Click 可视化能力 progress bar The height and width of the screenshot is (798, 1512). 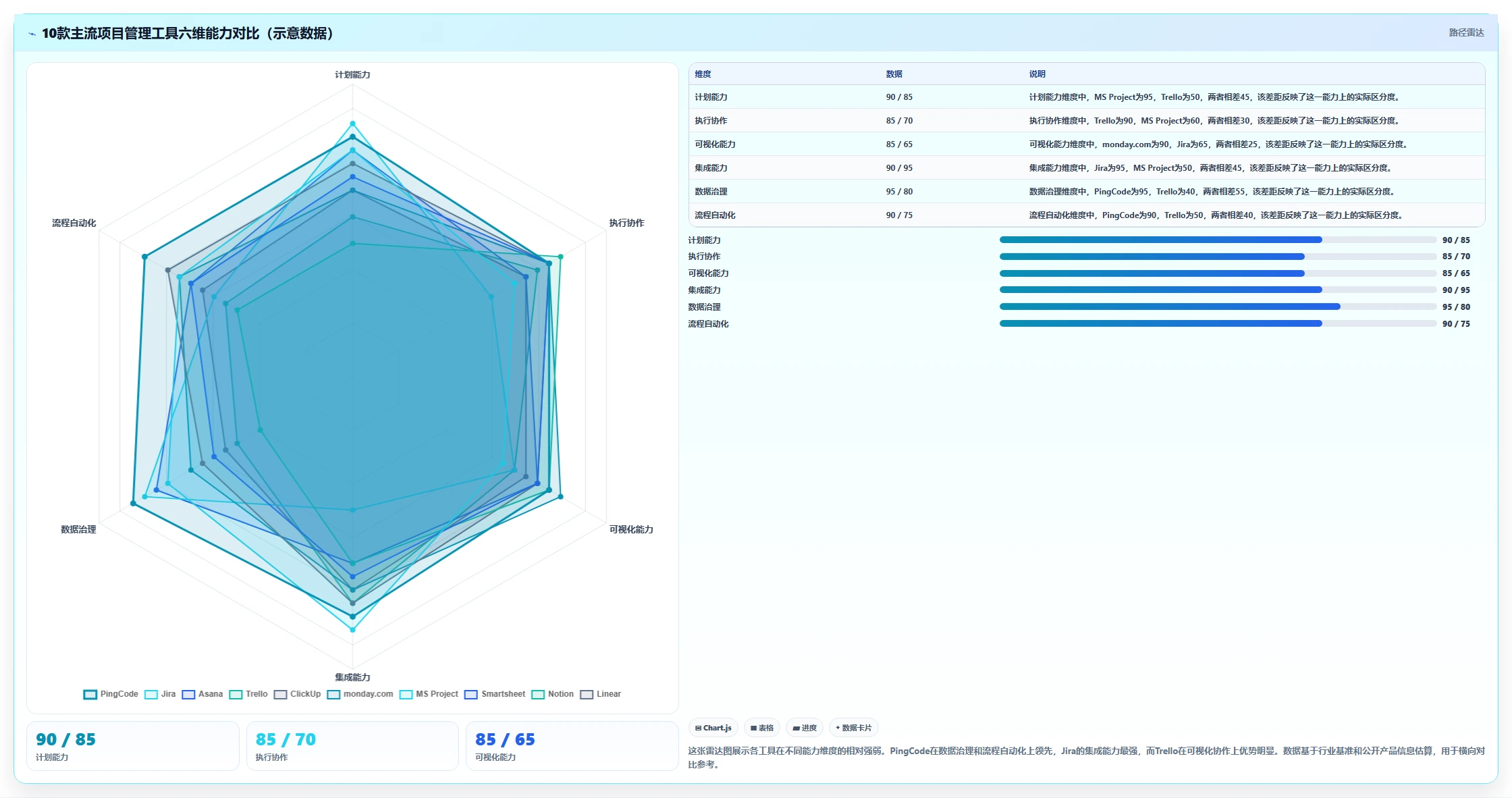pyautogui.click(x=1218, y=273)
